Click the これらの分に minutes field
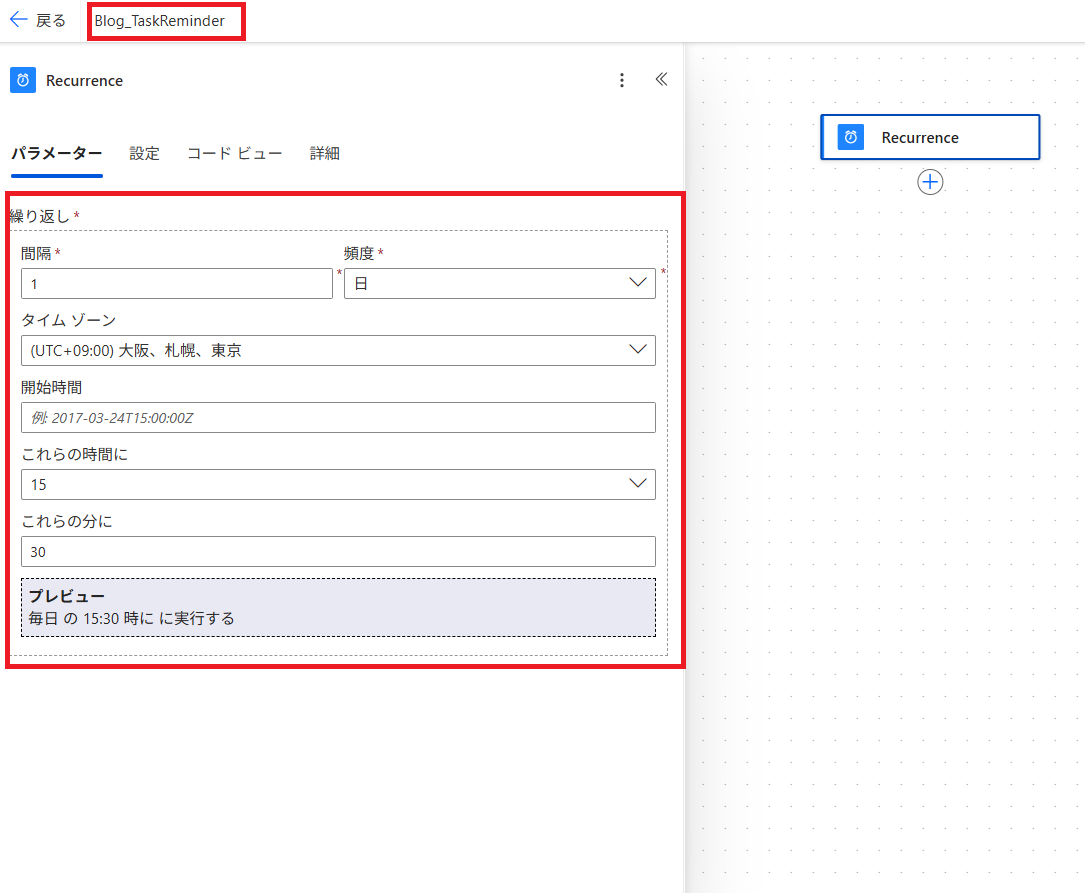This screenshot has width=1085, height=893. click(x=338, y=552)
